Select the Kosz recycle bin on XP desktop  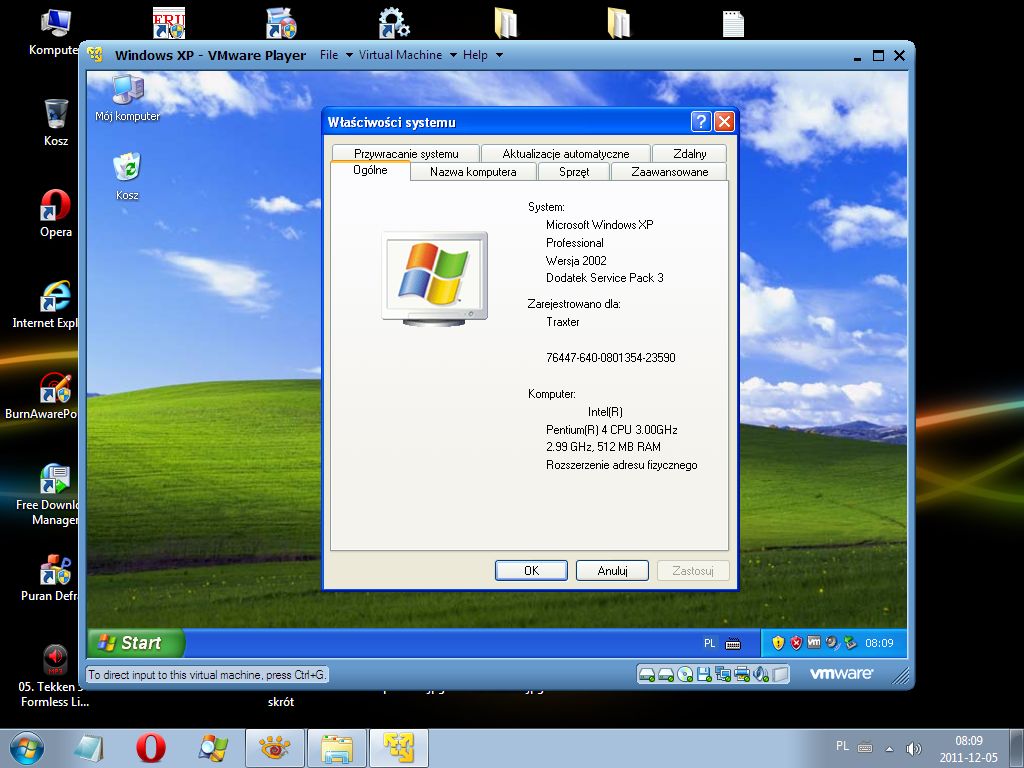click(x=127, y=176)
